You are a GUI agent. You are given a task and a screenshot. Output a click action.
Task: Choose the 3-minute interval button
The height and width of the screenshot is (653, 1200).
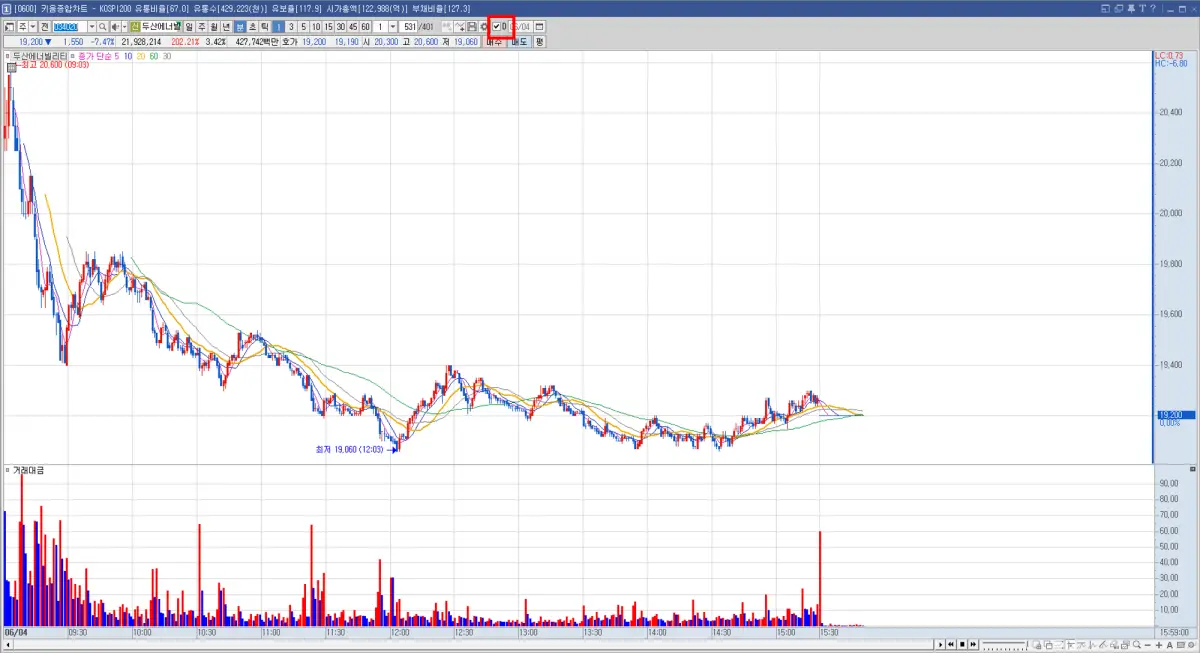click(x=291, y=26)
